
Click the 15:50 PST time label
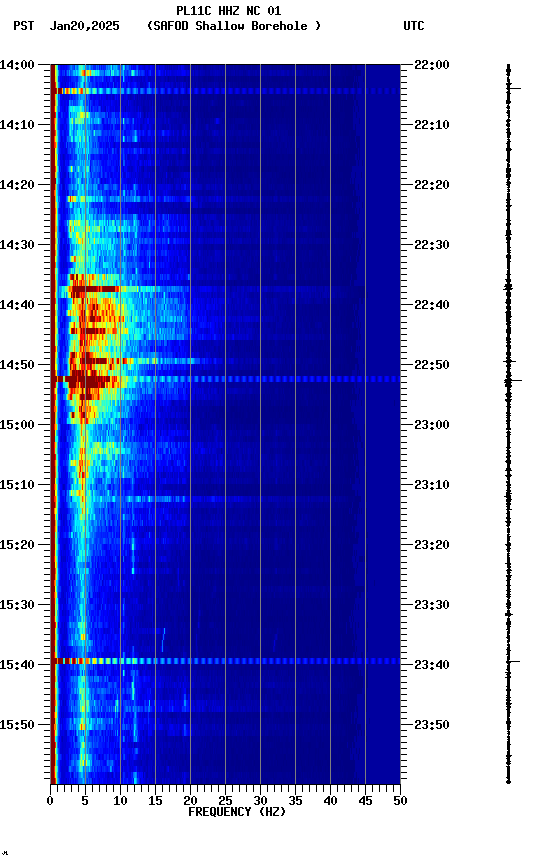[17, 725]
